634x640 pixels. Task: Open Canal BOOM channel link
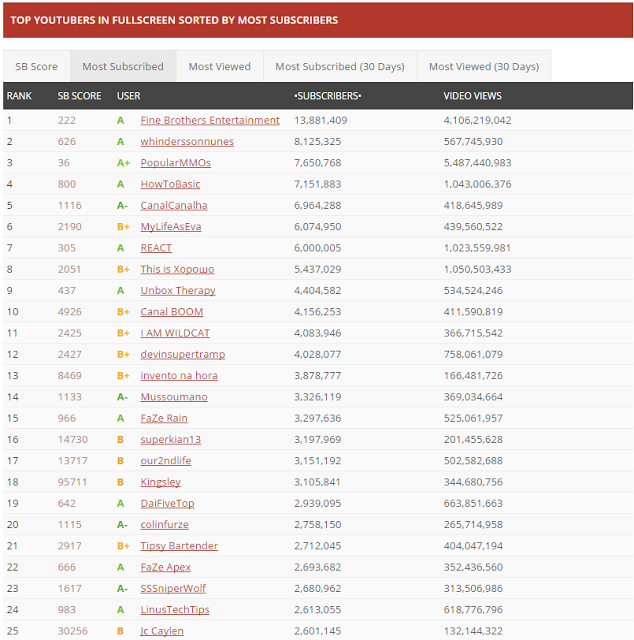pos(171,312)
